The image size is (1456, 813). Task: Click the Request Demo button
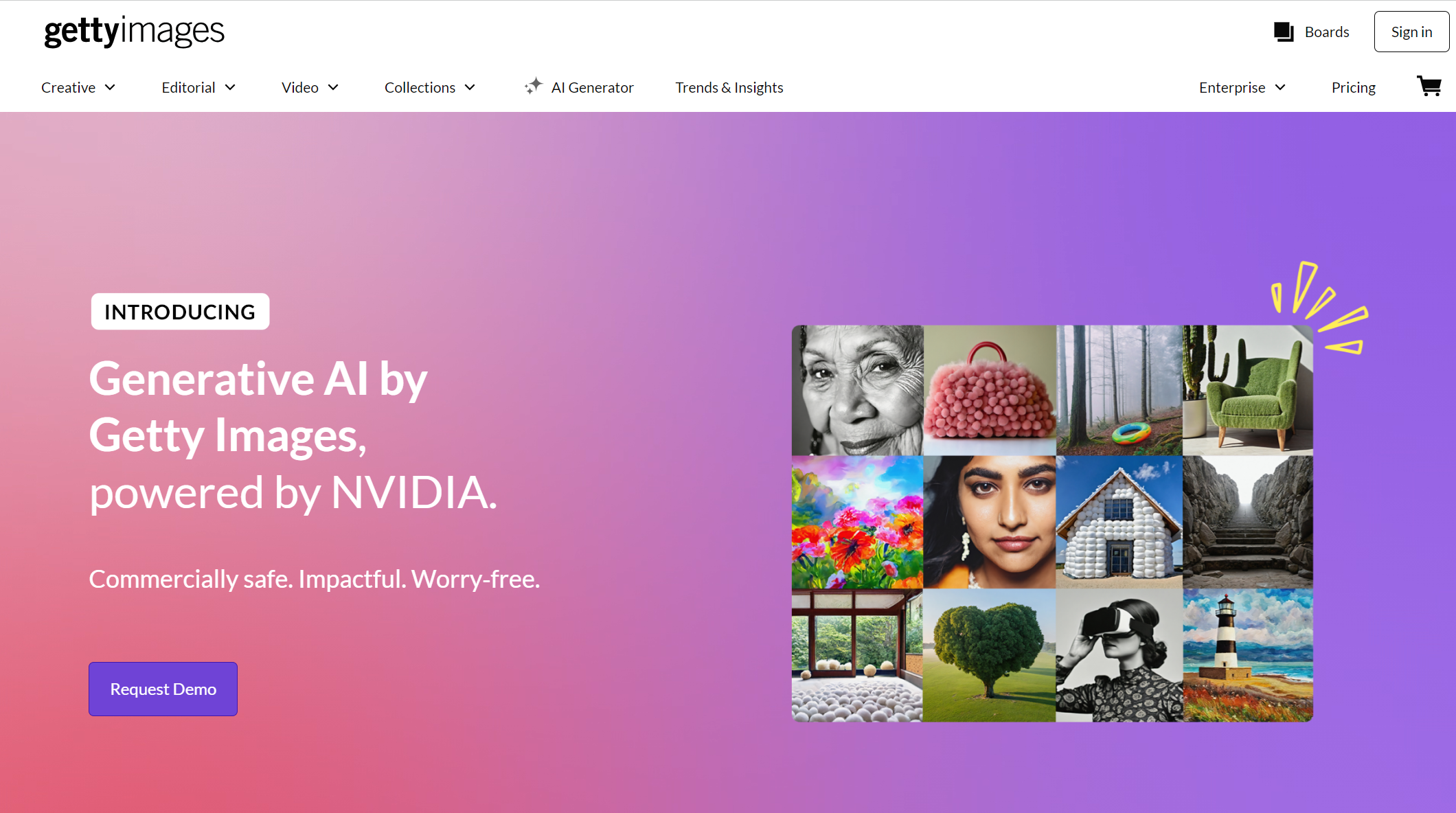coord(163,688)
